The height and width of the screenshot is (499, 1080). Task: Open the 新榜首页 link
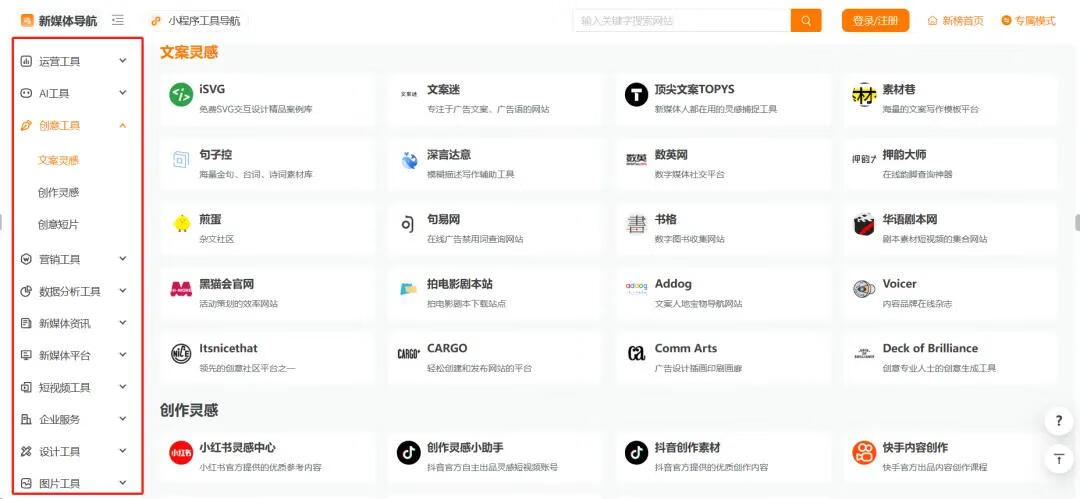pos(955,21)
